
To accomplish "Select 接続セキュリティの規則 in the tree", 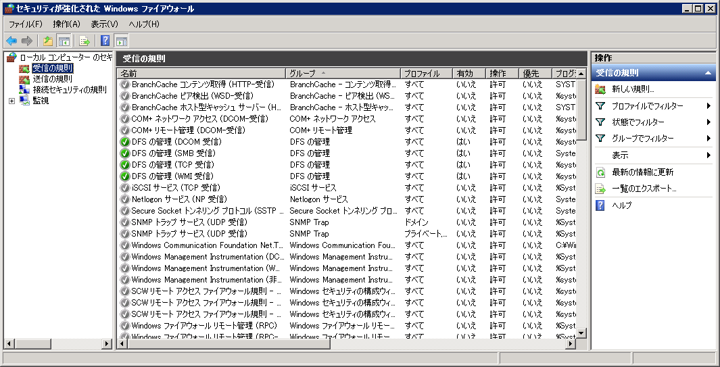I will (x=70, y=90).
